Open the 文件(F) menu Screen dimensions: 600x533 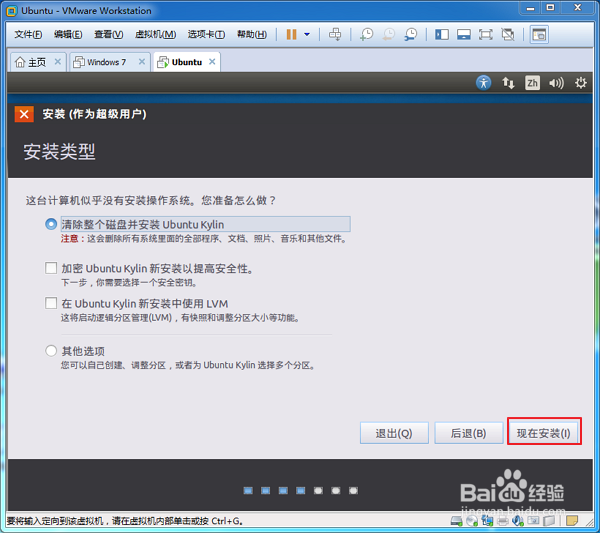[x=28, y=34]
